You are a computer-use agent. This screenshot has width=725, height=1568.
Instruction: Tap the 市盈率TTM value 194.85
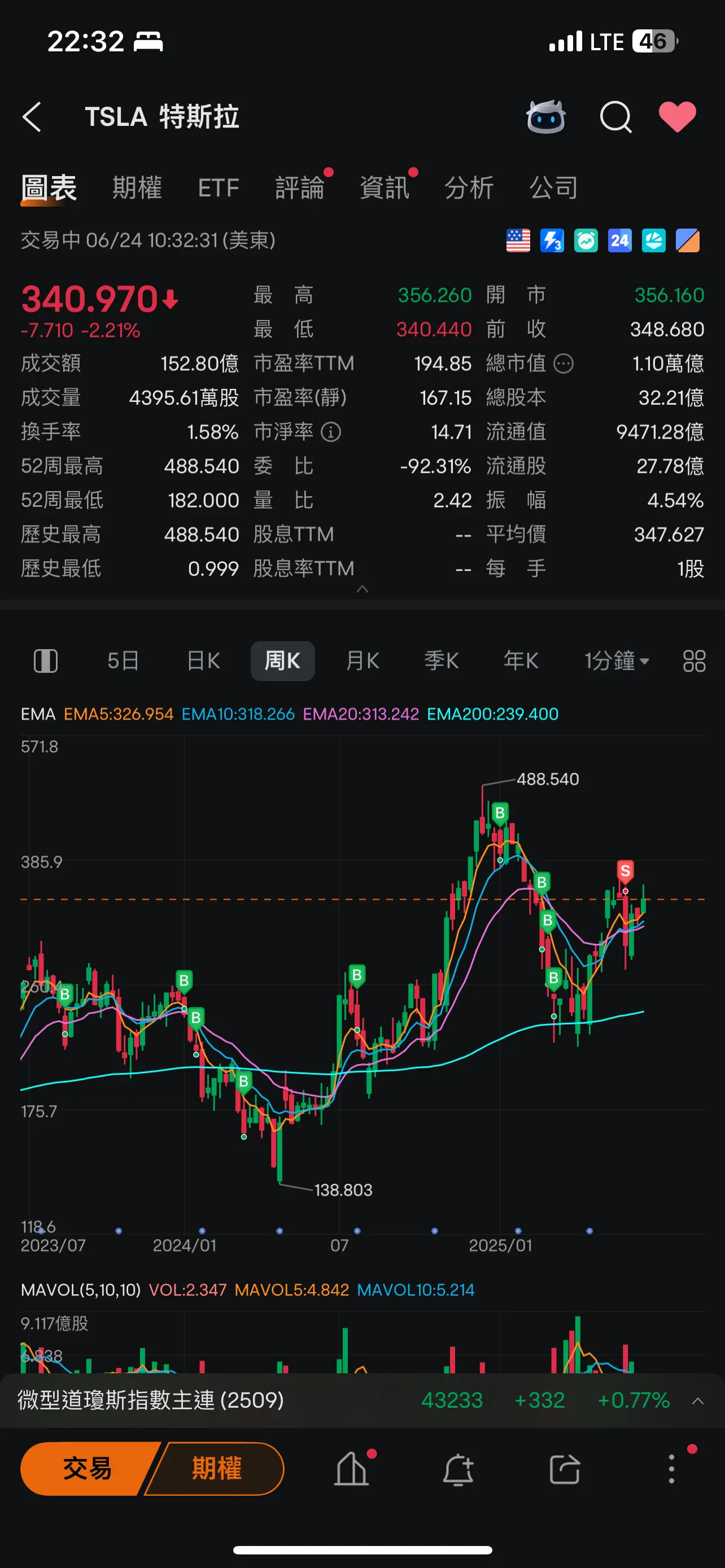(443, 364)
